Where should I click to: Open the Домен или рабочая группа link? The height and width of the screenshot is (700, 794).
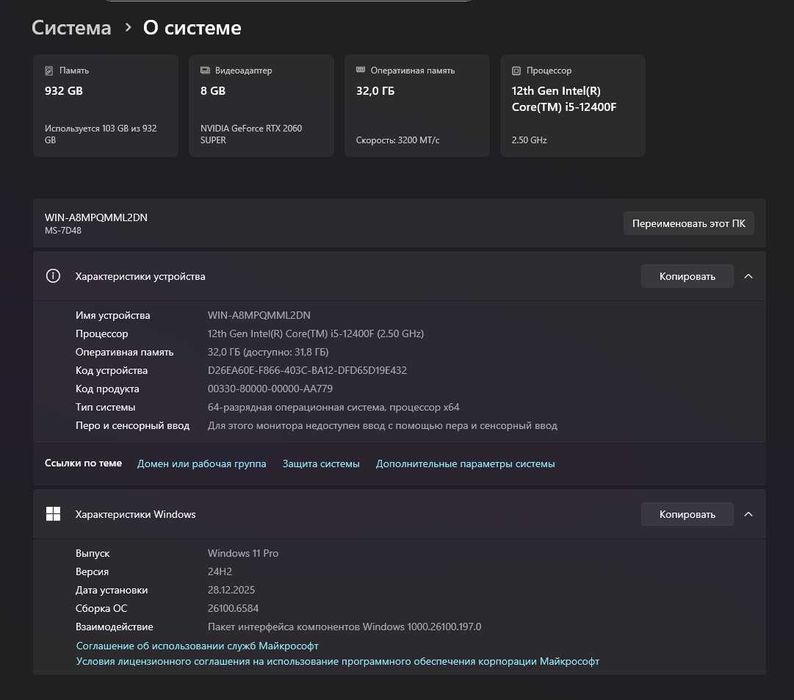(201, 464)
